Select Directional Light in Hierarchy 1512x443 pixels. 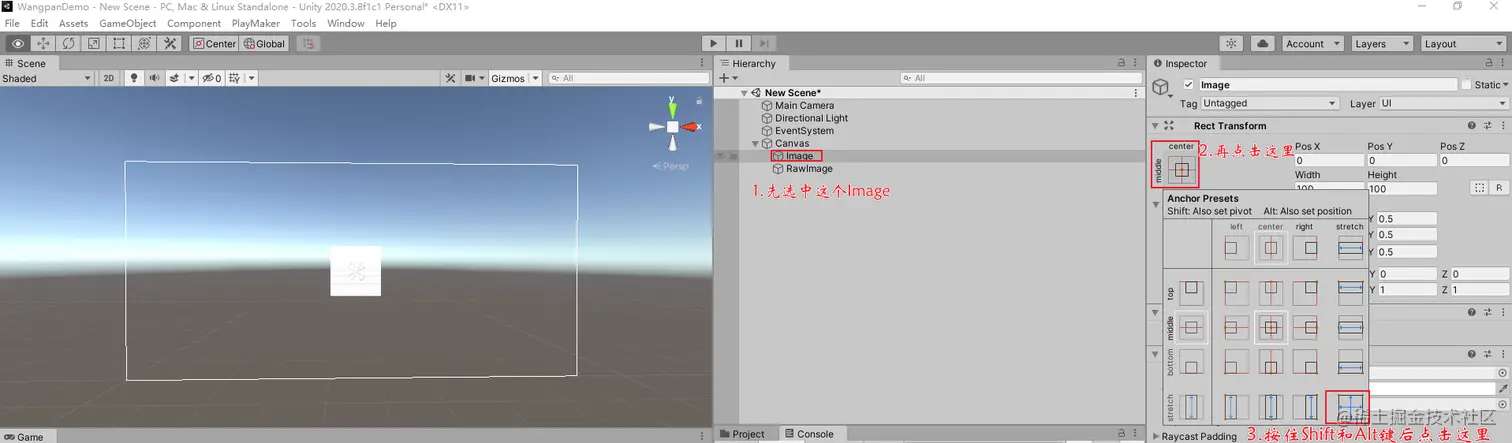tap(811, 118)
